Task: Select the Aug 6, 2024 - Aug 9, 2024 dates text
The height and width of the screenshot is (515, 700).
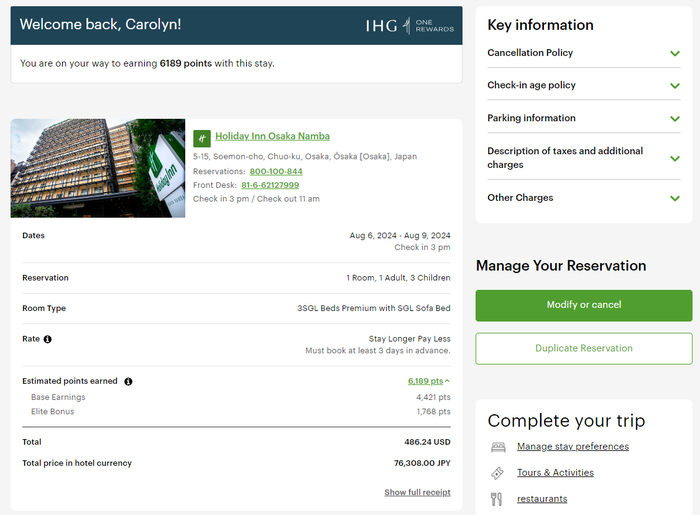Action: [x=400, y=236]
